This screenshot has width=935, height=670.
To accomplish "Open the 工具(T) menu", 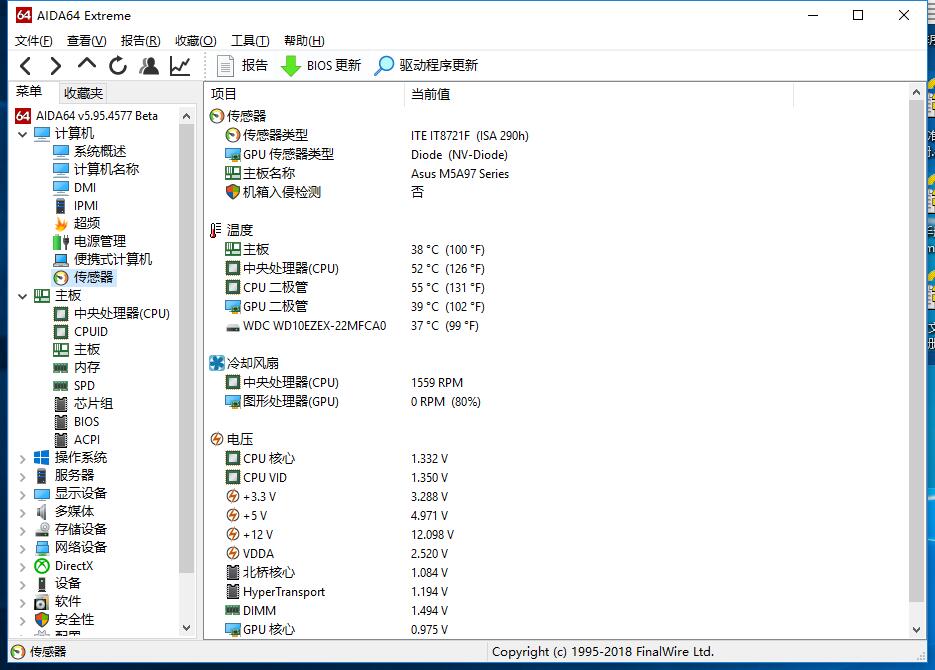I will (250, 41).
